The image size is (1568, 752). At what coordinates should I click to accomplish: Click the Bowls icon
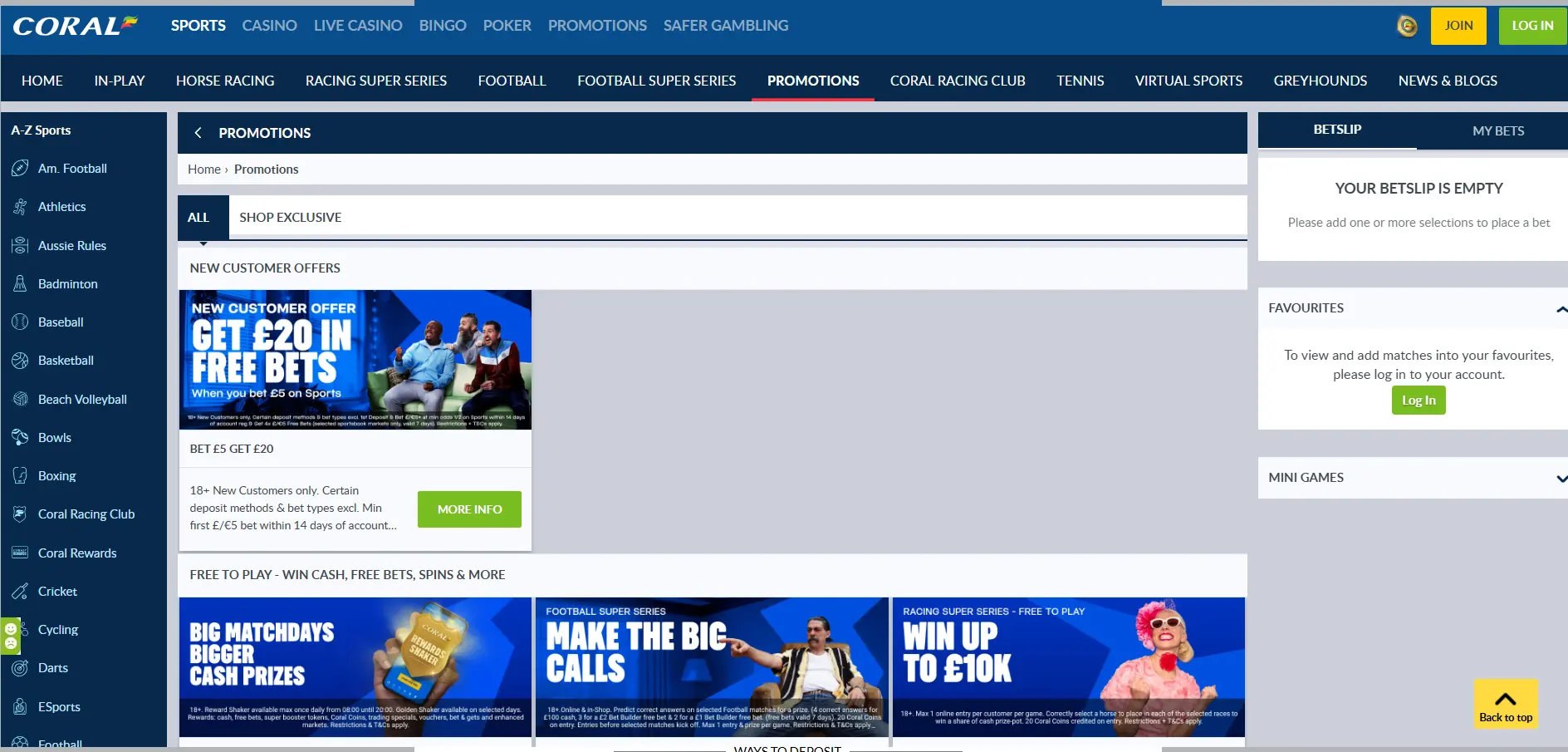point(20,438)
